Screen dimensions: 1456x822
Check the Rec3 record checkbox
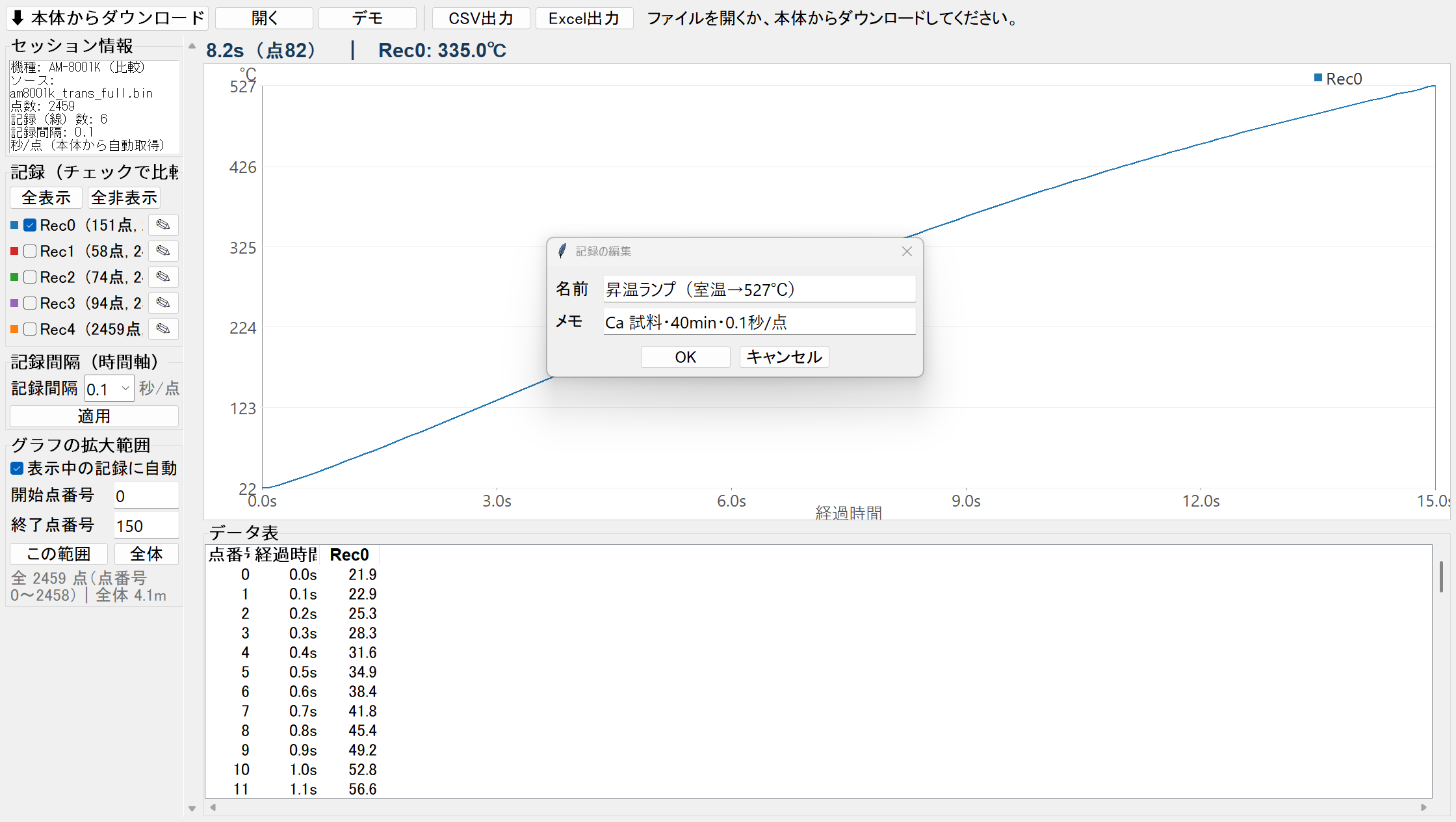tap(30, 303)
